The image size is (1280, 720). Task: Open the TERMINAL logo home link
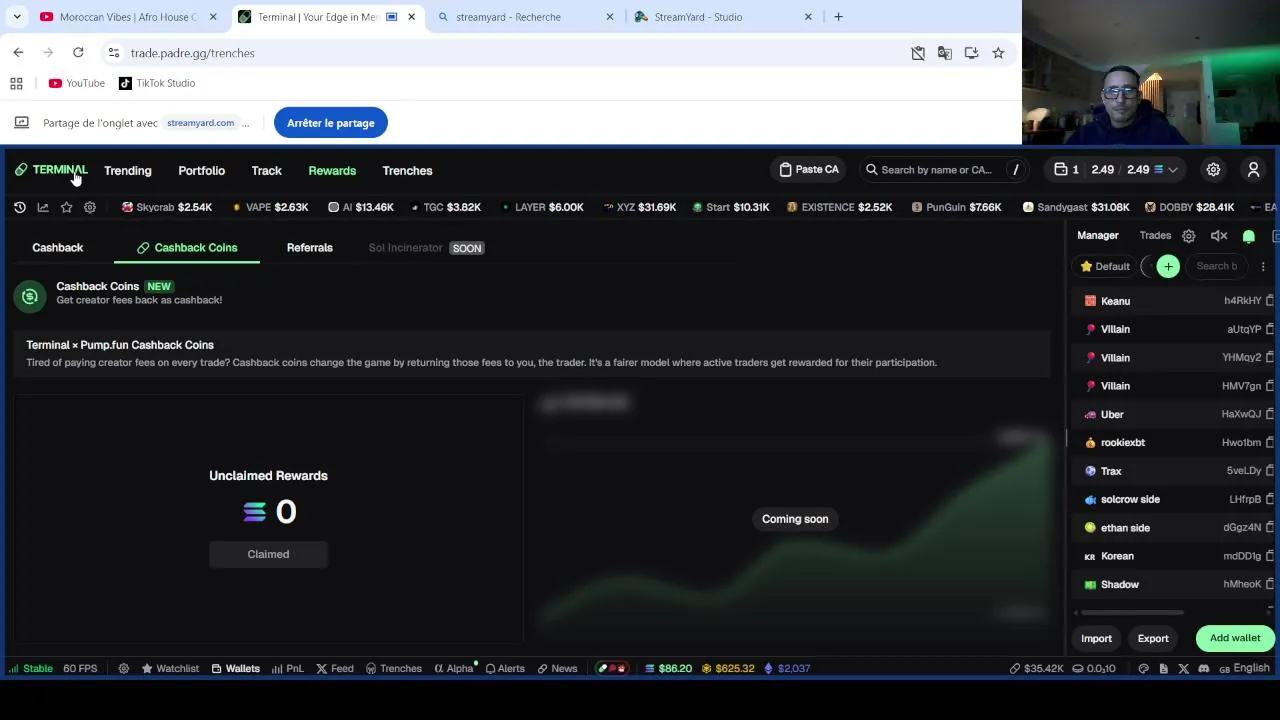click(x=51, y=170)
